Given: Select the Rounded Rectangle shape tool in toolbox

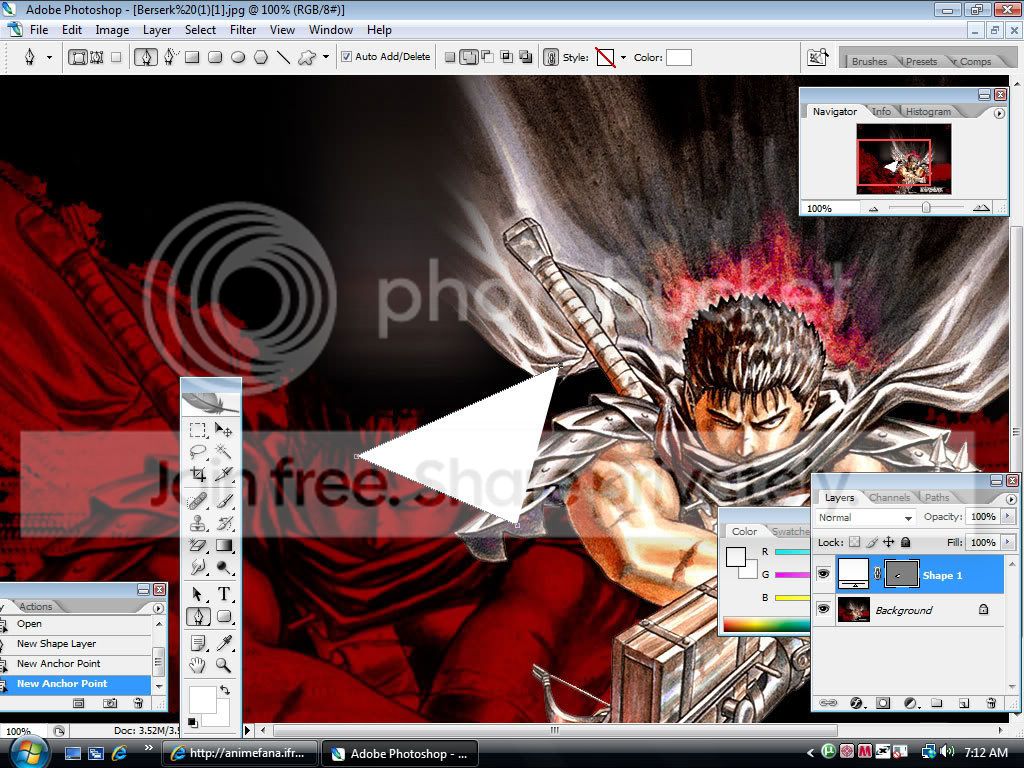Looking at the screenshot, I should point(224,616).
